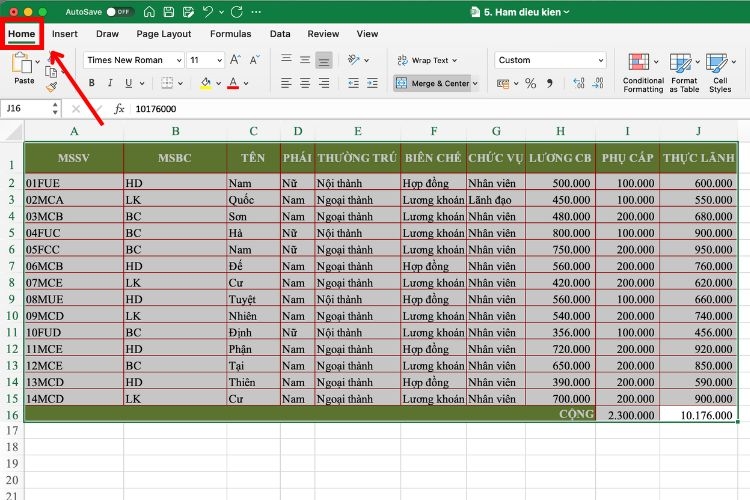Click the Accounting currency format icon
The width and height of the screenshot is (750, 500).
[503, 83]
